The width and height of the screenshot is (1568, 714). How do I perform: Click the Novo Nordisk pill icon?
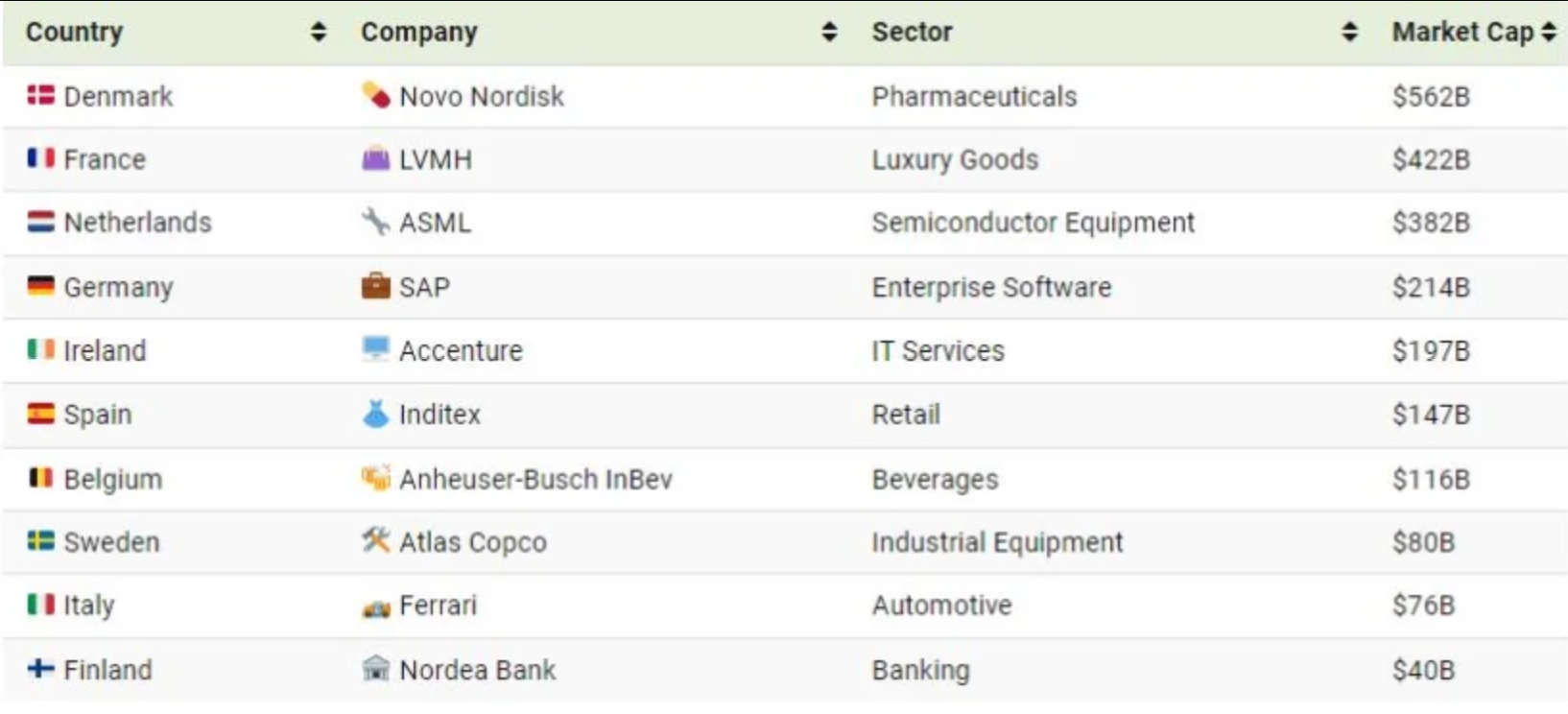click(x=375, y=95)
